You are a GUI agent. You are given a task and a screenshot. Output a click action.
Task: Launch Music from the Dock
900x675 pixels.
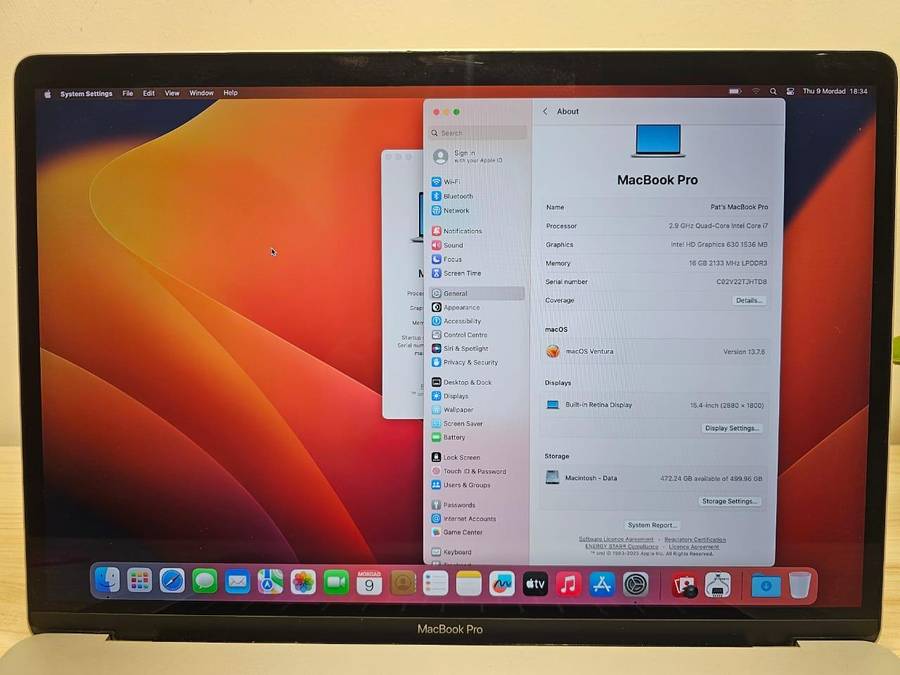click(x=567, y=585)
